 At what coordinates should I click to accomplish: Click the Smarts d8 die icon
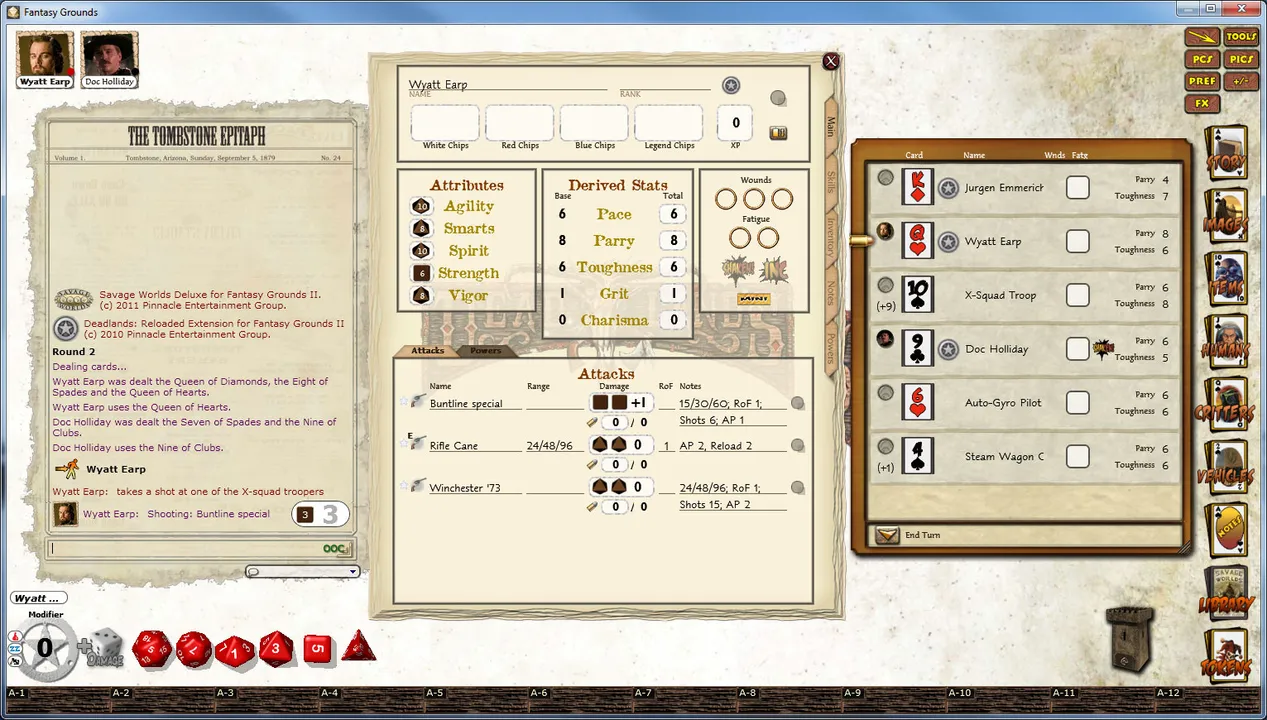point(422,229)
